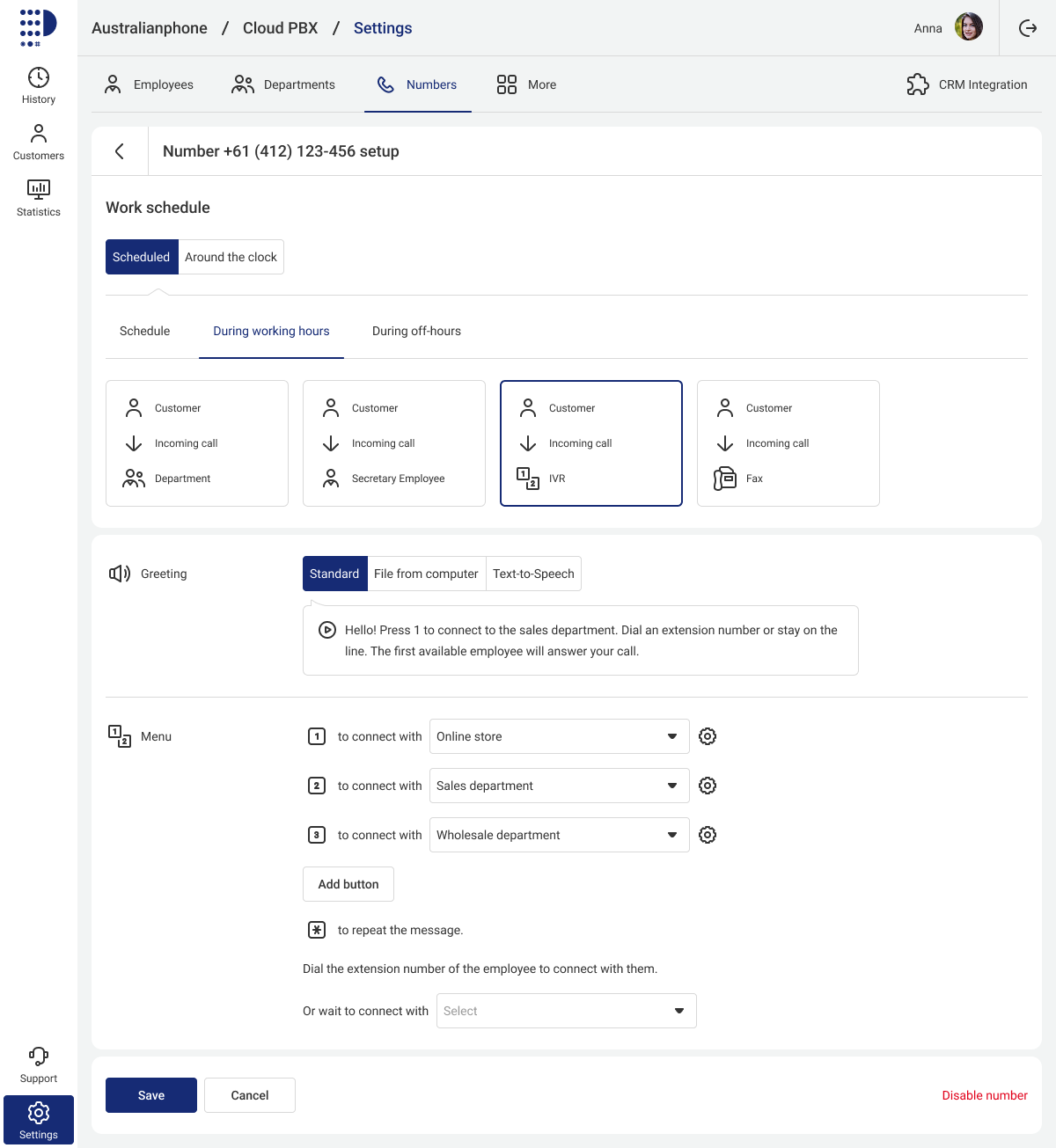Select the Fax routing card
The width and height of the screenshot is (1056, 1148).
click(x=788, y=443)
